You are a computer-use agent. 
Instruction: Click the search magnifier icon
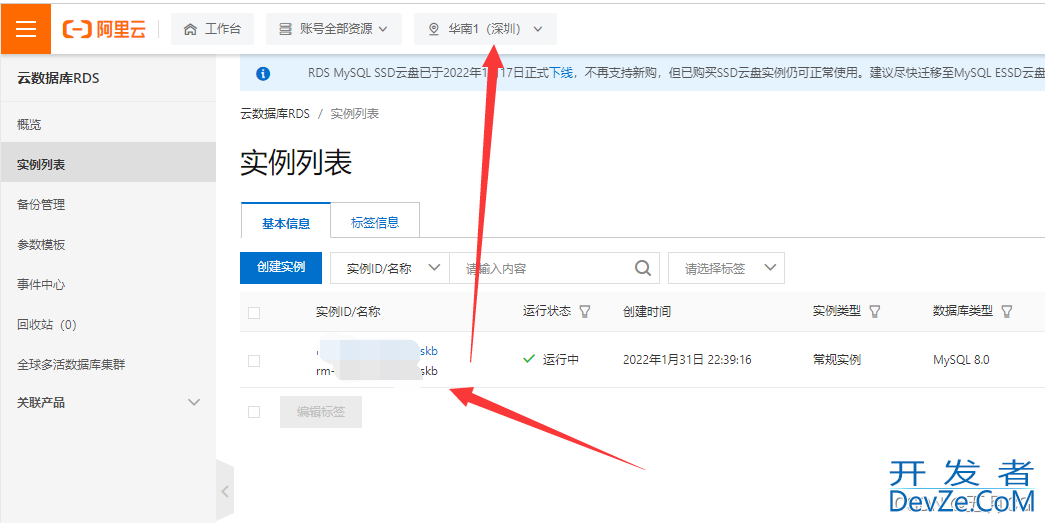[x=642, y=268]
